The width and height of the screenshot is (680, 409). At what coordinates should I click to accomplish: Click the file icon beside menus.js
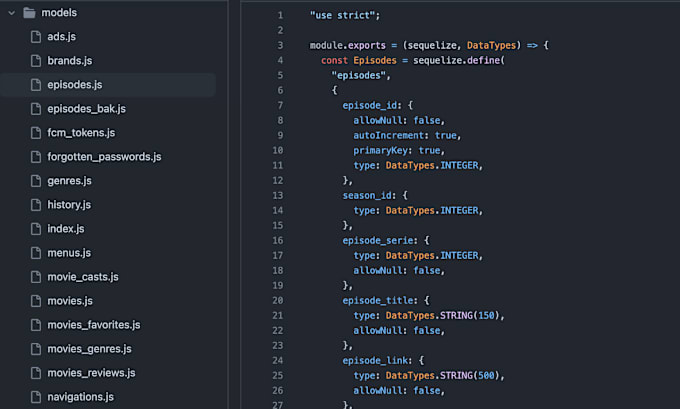click(x=36, y=253)
